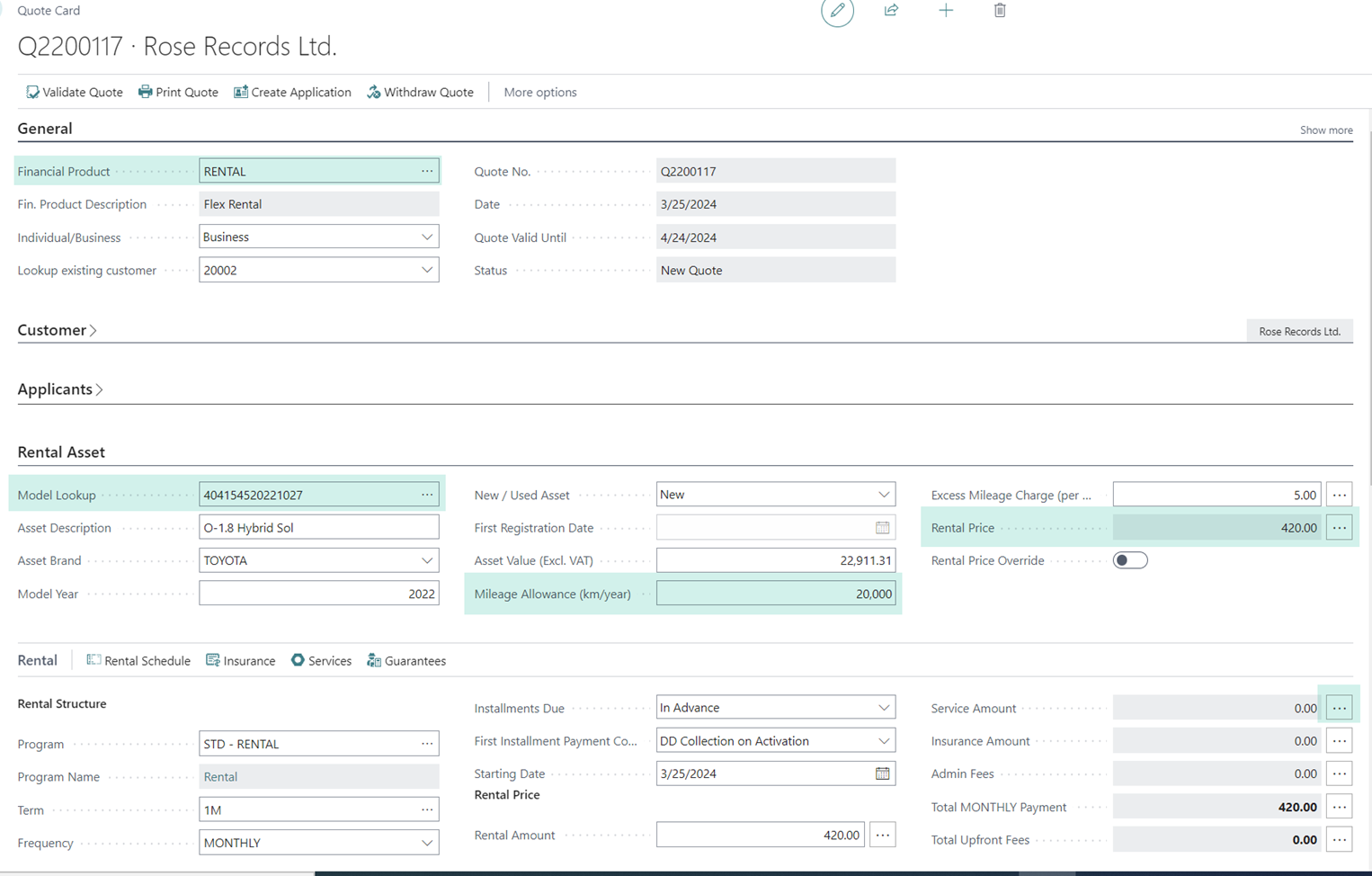Click ellipsis next to Total Upfront Fees

(1340, 840)
